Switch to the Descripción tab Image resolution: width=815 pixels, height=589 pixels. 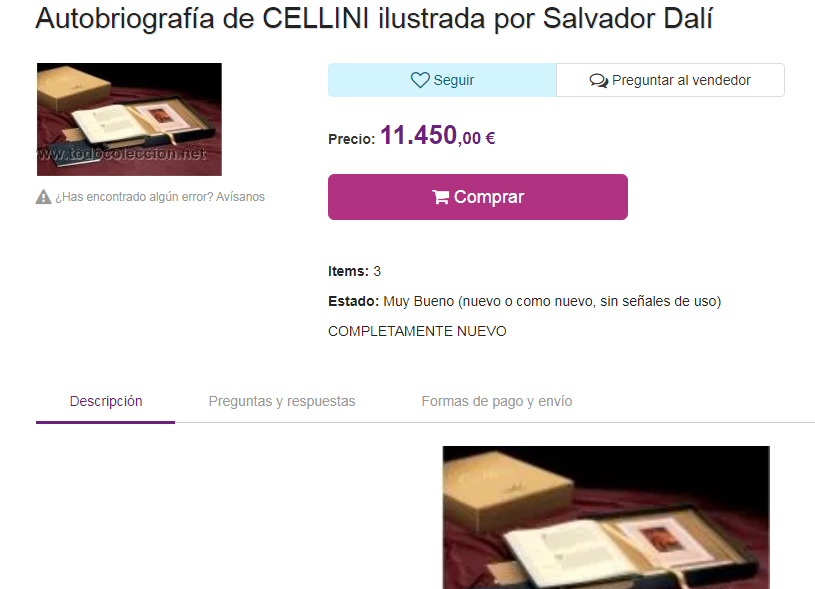tap(106, 401)
